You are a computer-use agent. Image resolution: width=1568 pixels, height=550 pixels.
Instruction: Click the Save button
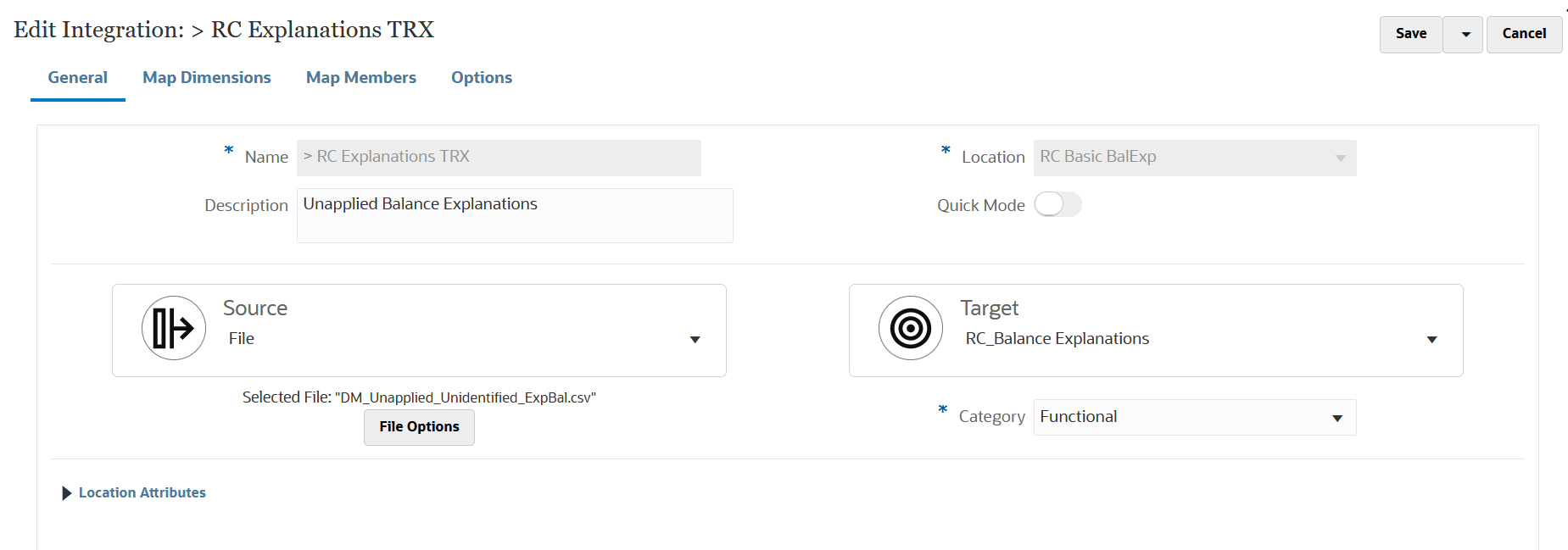click(x=1410, y=34)
